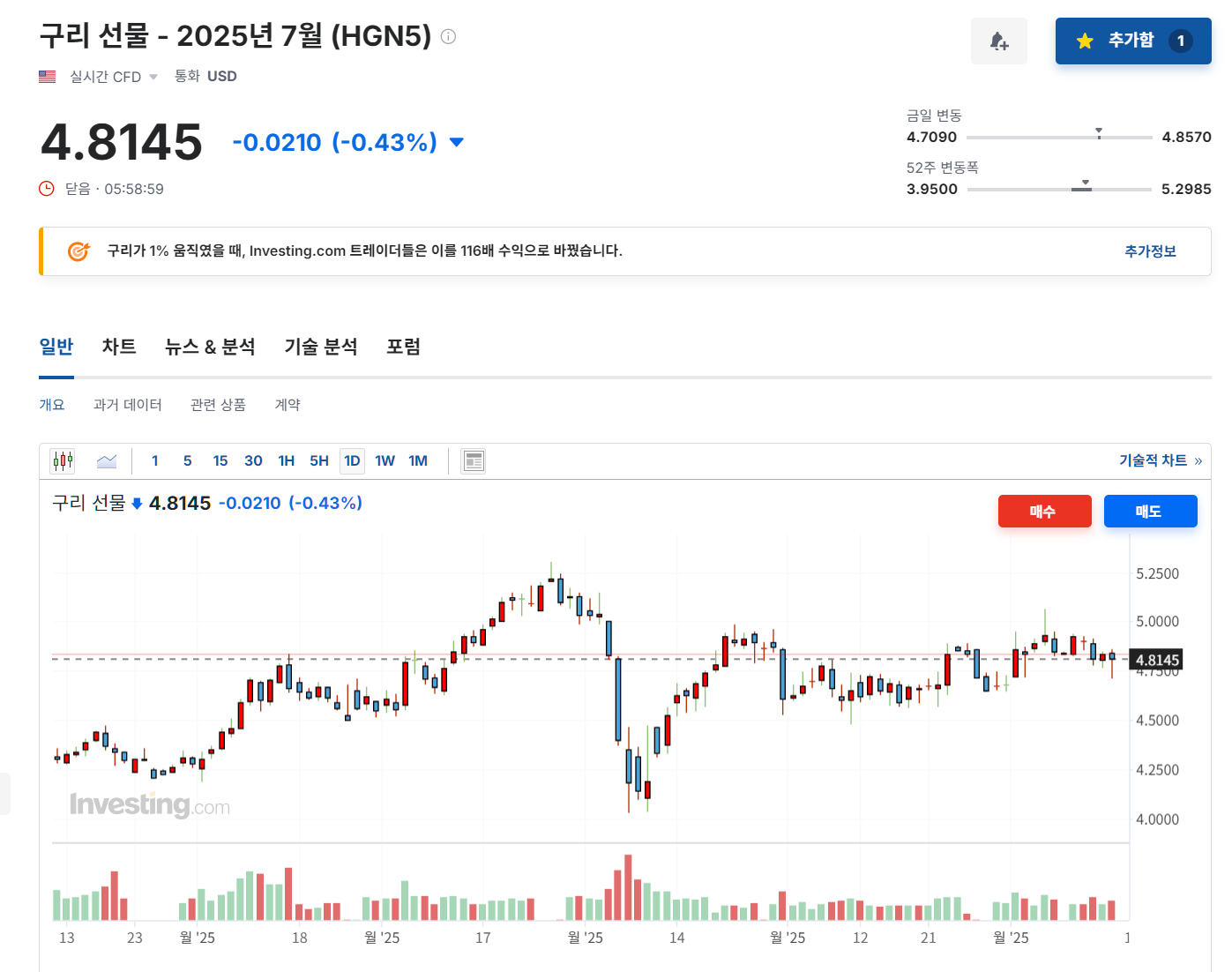1232x972 pixels.
Task: Expand the 기술적 차트 chevron link
Action: (1198, 460)
